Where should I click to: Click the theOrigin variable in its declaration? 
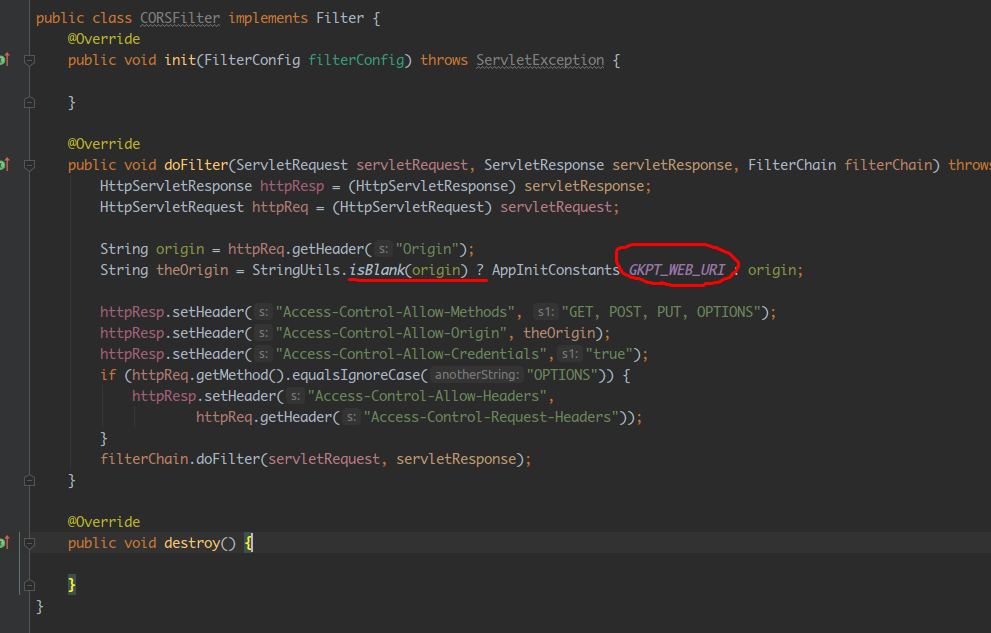coord(192,270)
